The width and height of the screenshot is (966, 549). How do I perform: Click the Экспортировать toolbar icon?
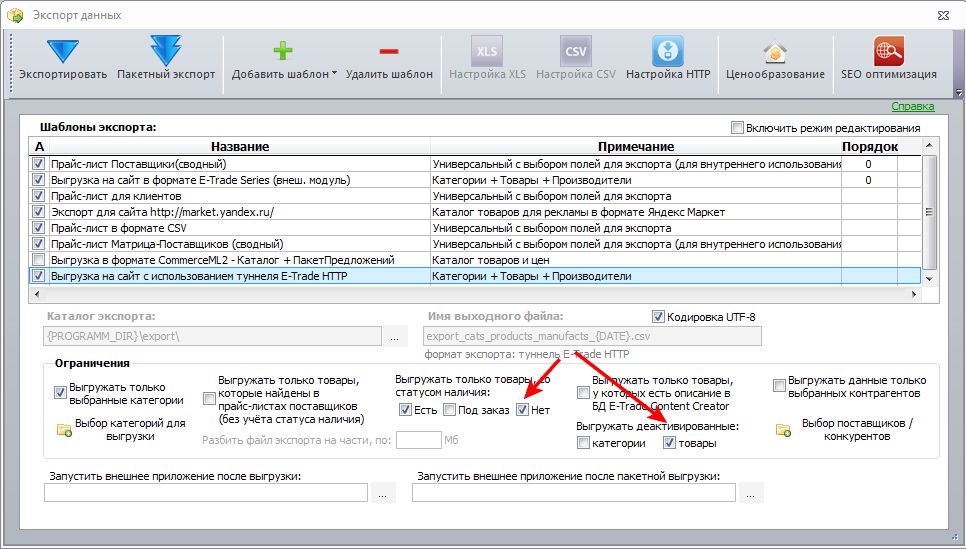point(63,52)
